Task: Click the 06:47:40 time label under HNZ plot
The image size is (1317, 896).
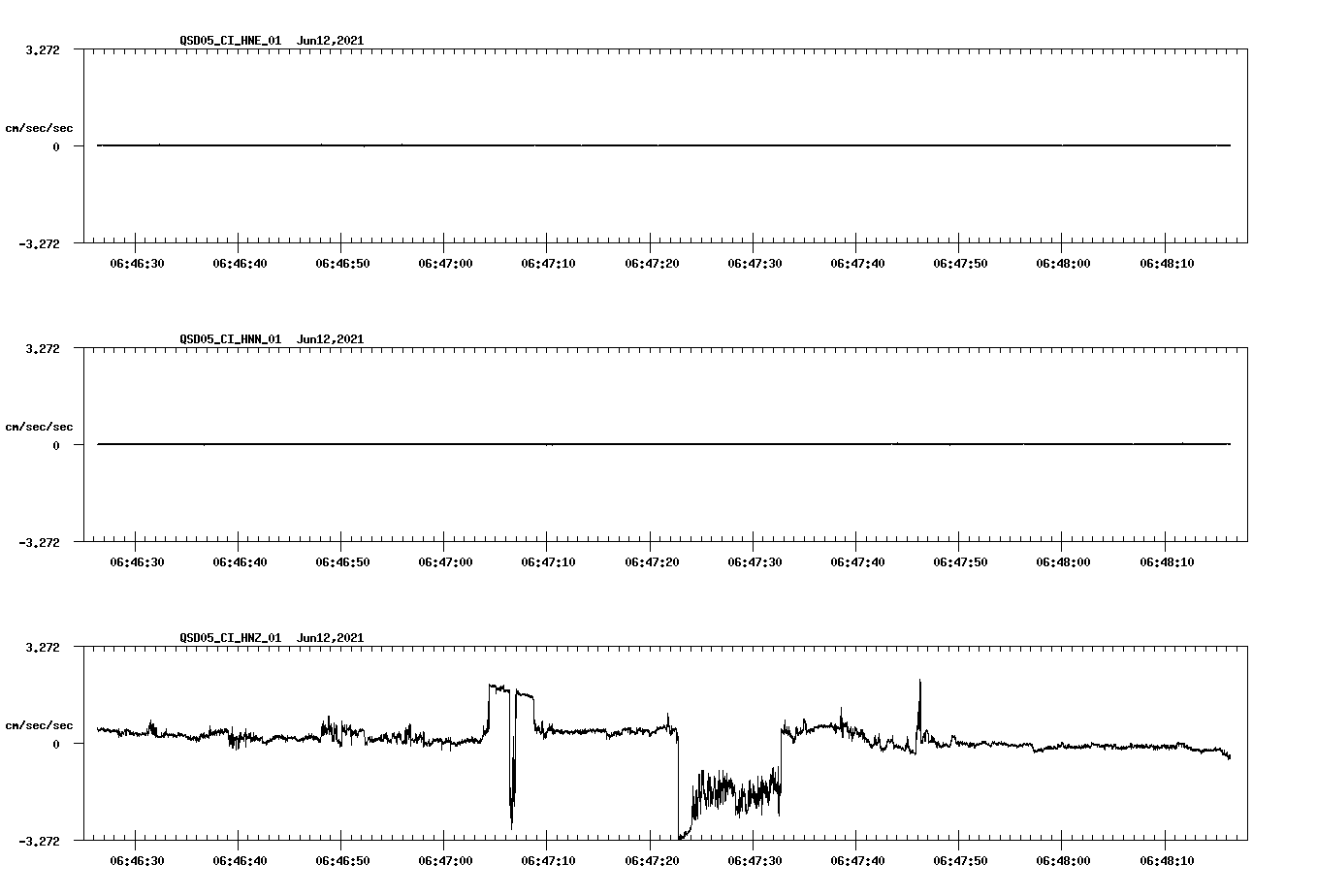Action: [857, 861]
